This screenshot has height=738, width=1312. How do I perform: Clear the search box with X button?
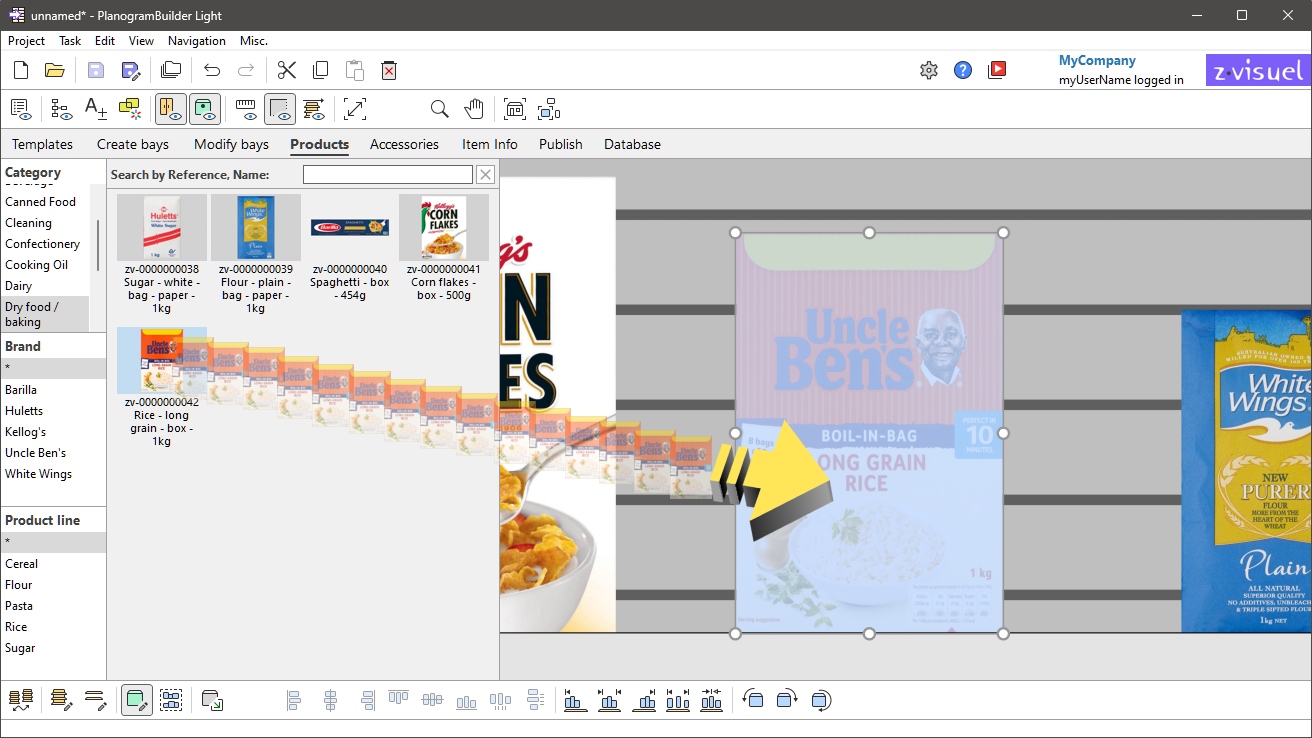click(x=485, y=175)
